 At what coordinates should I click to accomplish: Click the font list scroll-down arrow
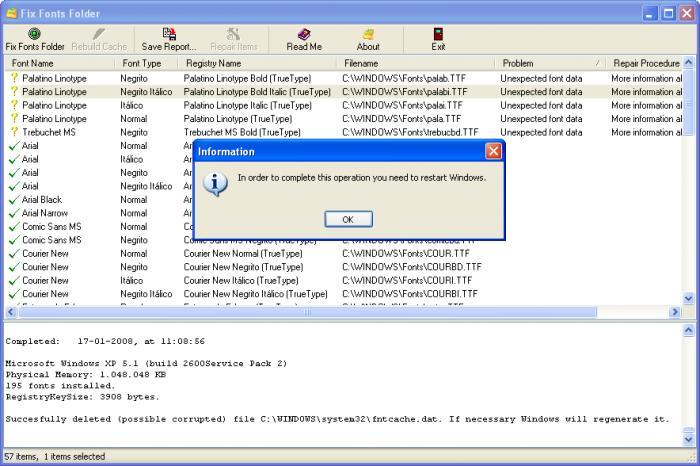[689, 298]
